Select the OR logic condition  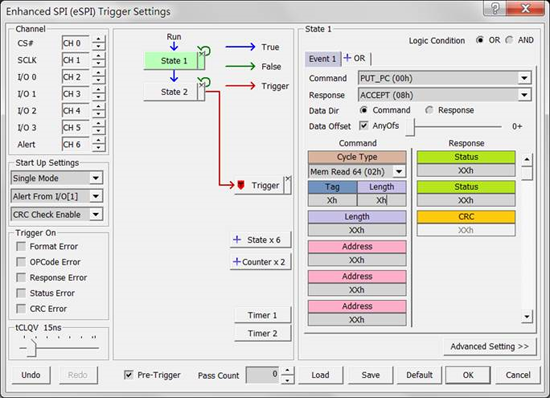point(479,40)
